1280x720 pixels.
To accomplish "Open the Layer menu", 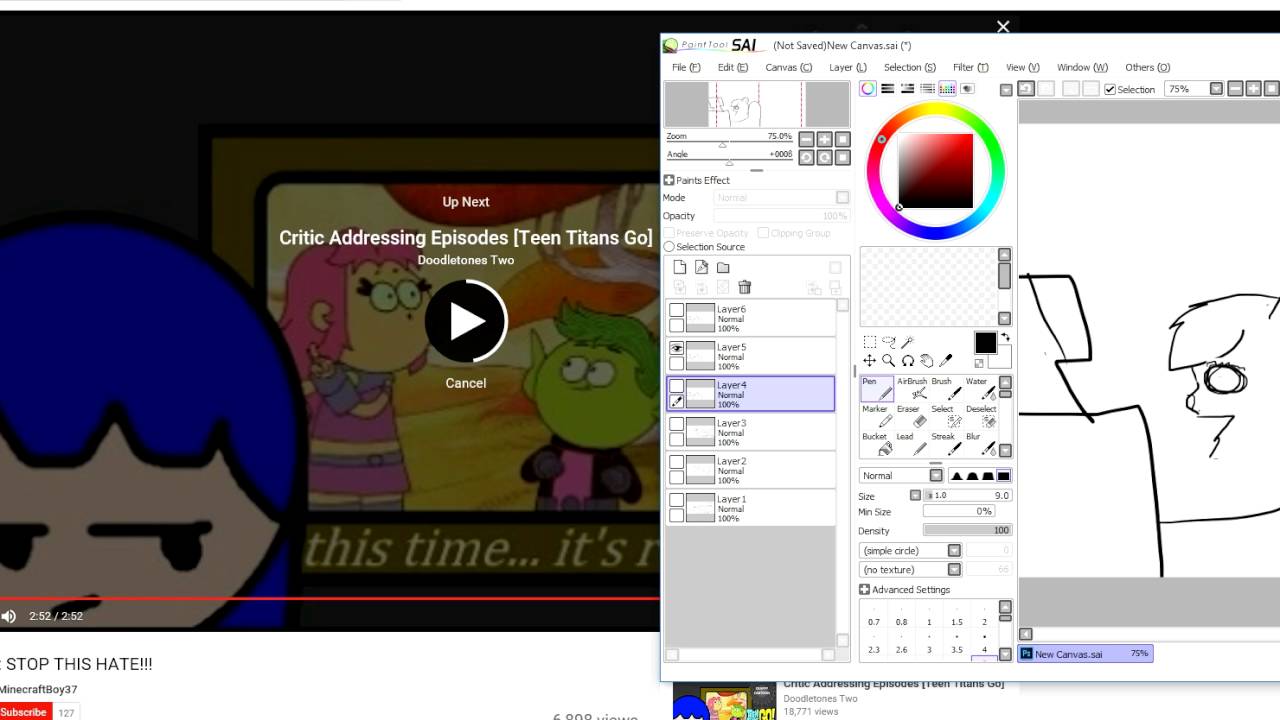I will coord(848,67).
